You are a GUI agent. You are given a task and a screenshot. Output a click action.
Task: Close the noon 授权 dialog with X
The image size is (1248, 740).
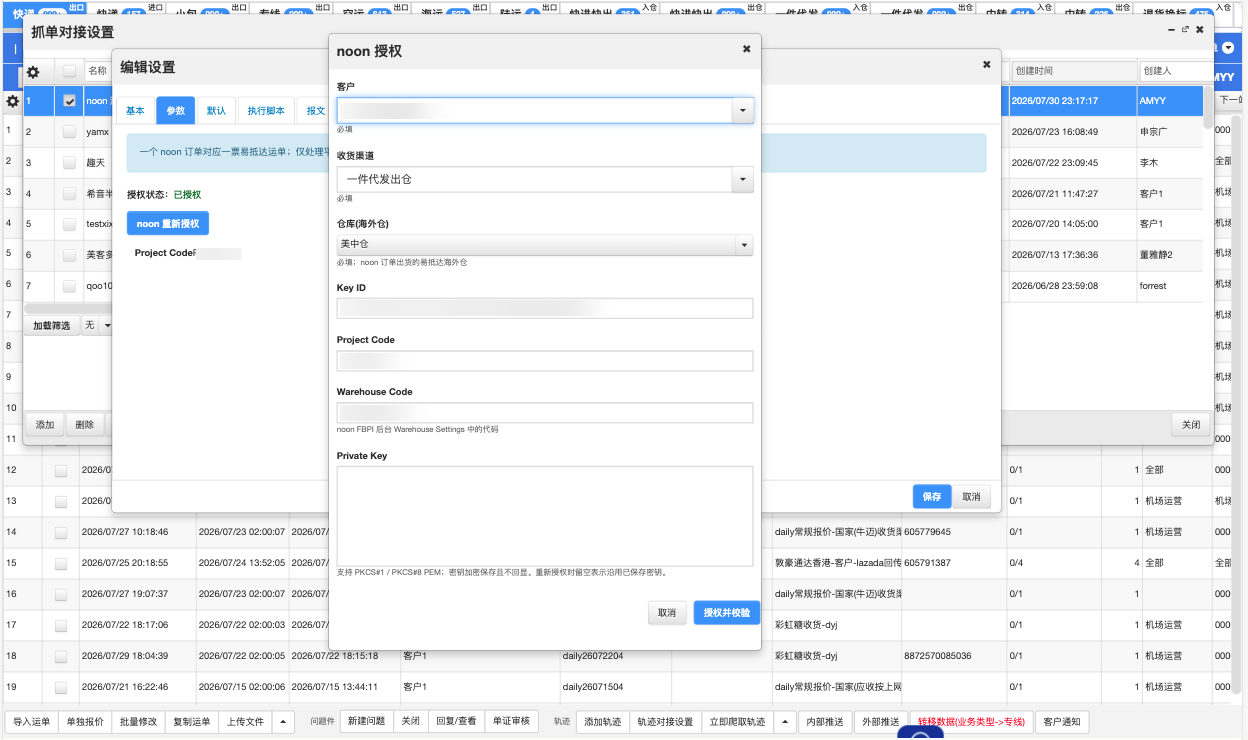tap(746, 49)
